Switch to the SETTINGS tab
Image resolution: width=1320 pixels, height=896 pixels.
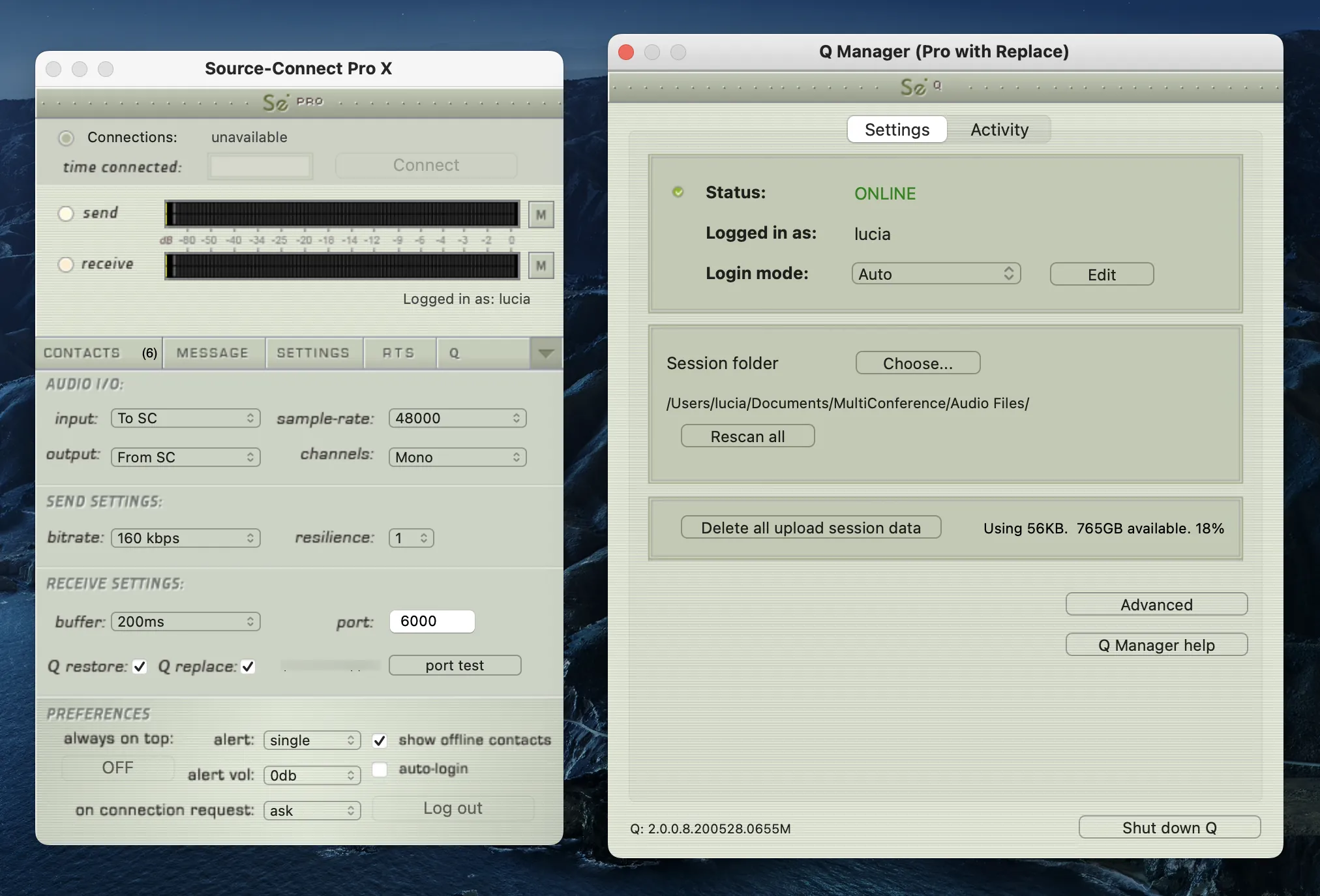(x=314, y=353)
